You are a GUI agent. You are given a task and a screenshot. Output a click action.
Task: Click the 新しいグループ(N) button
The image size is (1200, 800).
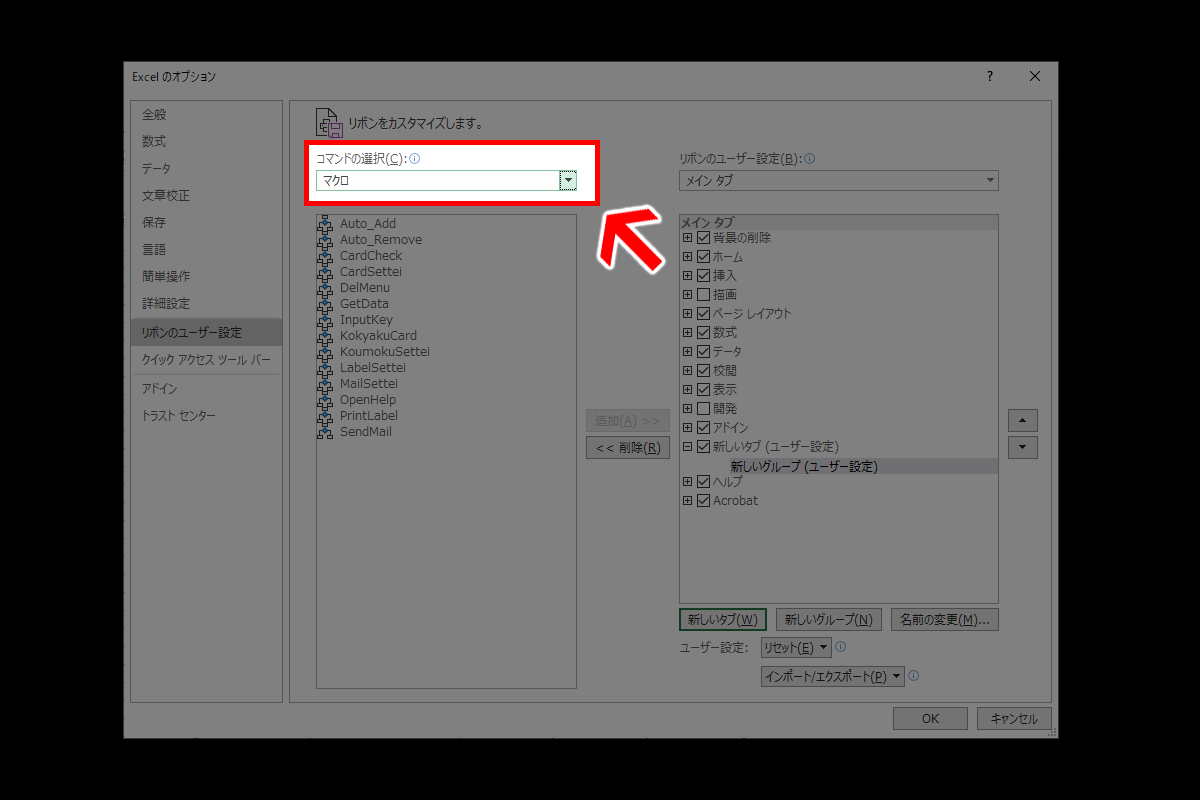[829, 620]
